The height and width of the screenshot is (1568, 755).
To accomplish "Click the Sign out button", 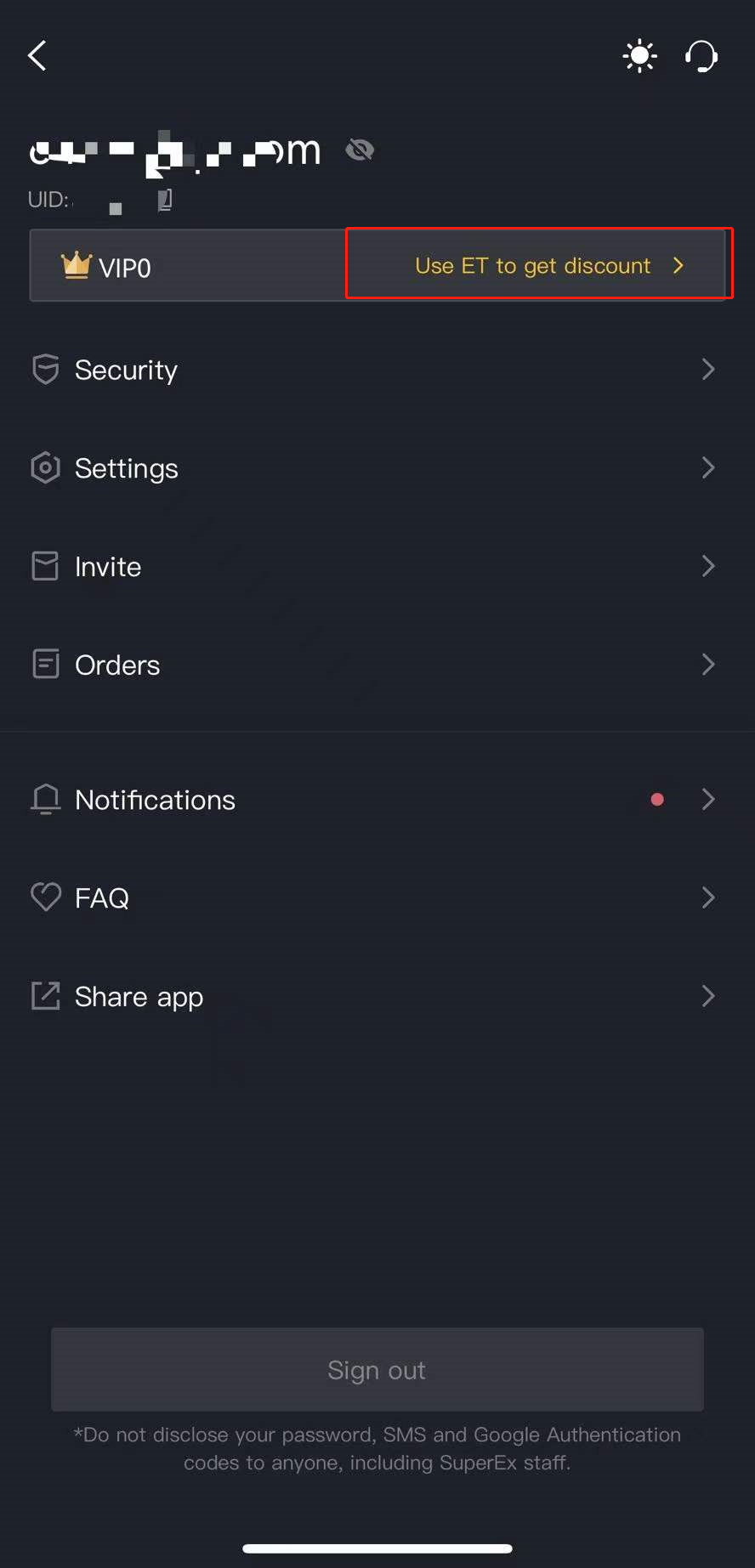I will (x=377, y=1369).
